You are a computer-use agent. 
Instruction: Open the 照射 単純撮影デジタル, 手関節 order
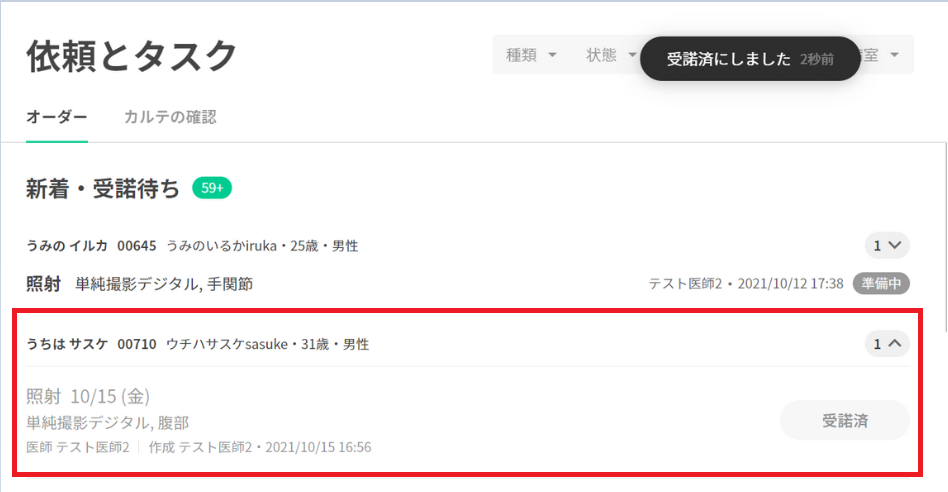(x=140, y=283)
